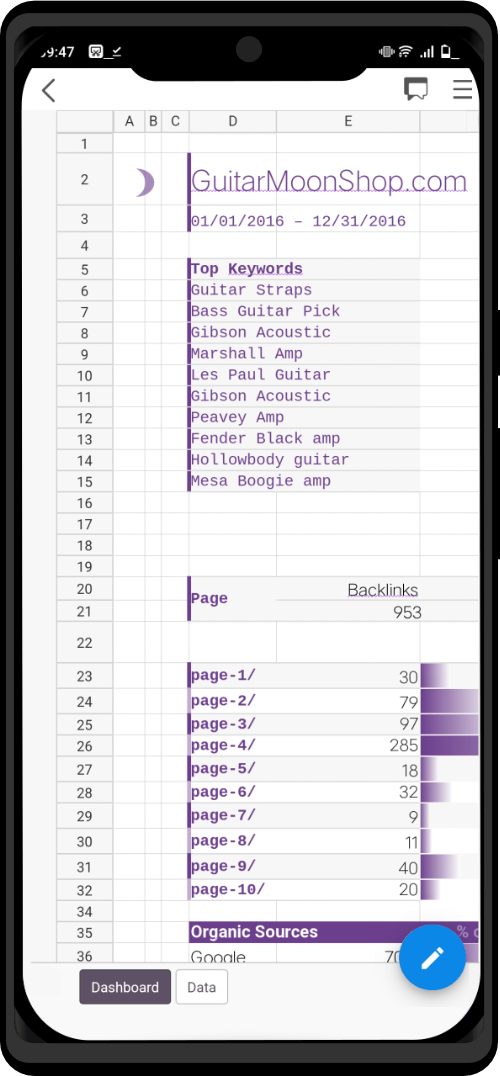Select the Backlinks total 953 cell
The height and width of the screenshot is (1076, 500).
(x=348, y=611)
